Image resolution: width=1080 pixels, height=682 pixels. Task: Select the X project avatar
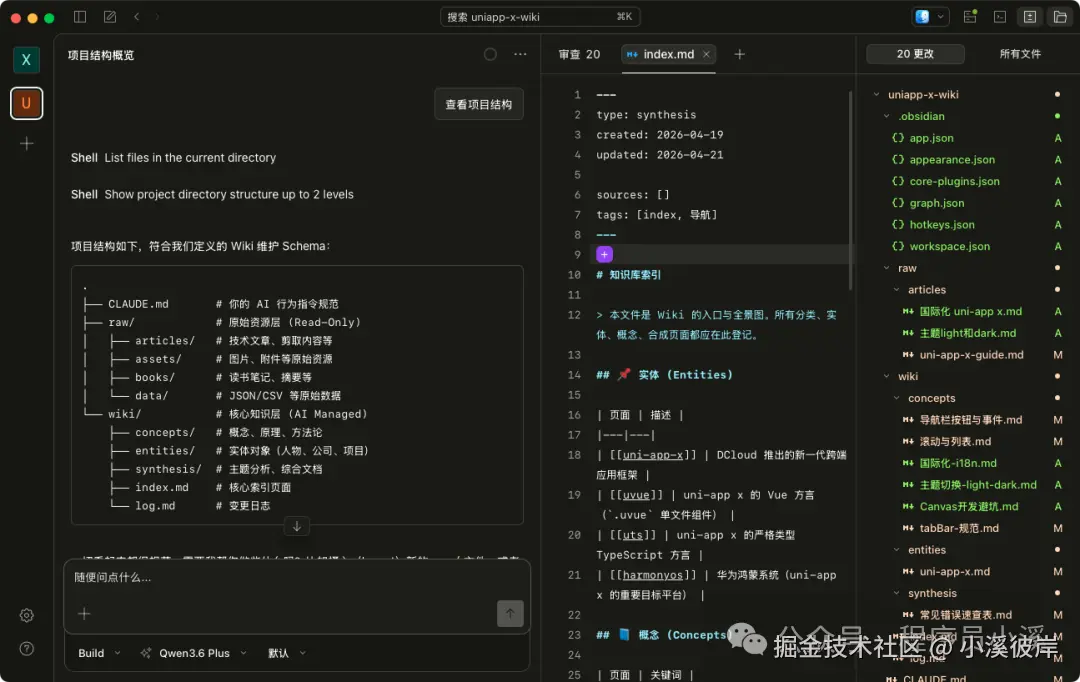pyautogui.click(x=26, y=60)
